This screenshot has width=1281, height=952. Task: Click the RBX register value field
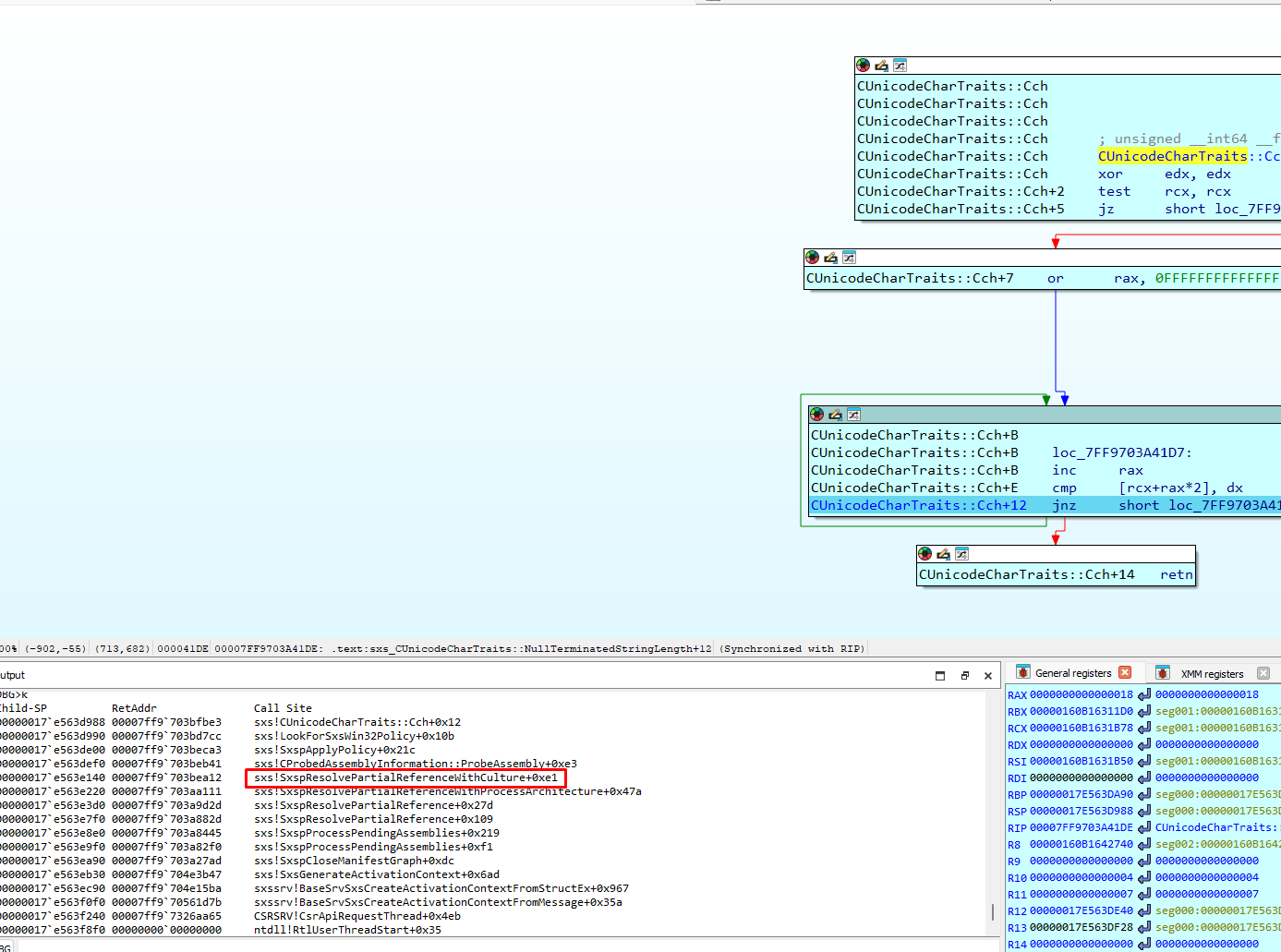tap(1082, 711)
